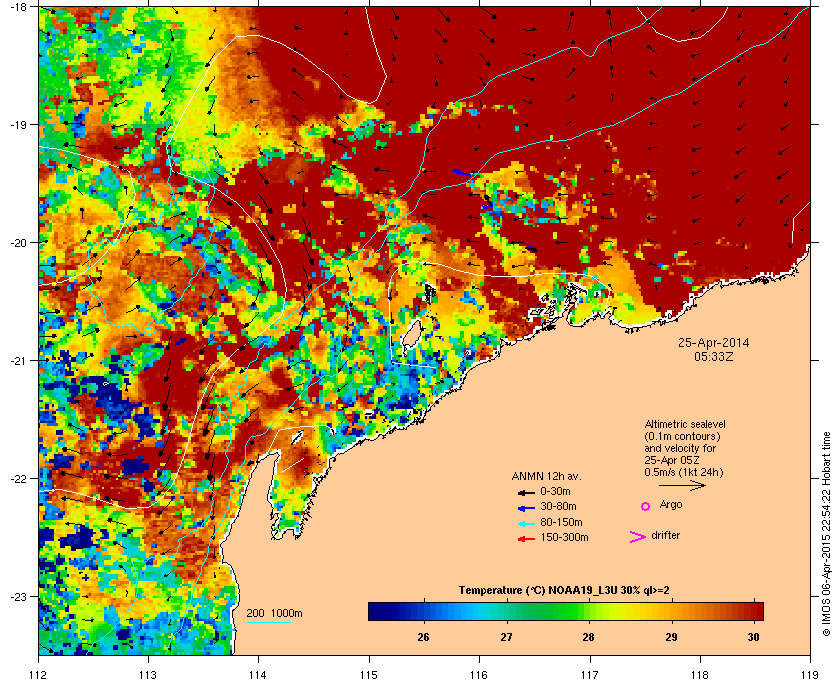
Task: Click the 'drifter' legend label
Action: click(x=665, y=535)
